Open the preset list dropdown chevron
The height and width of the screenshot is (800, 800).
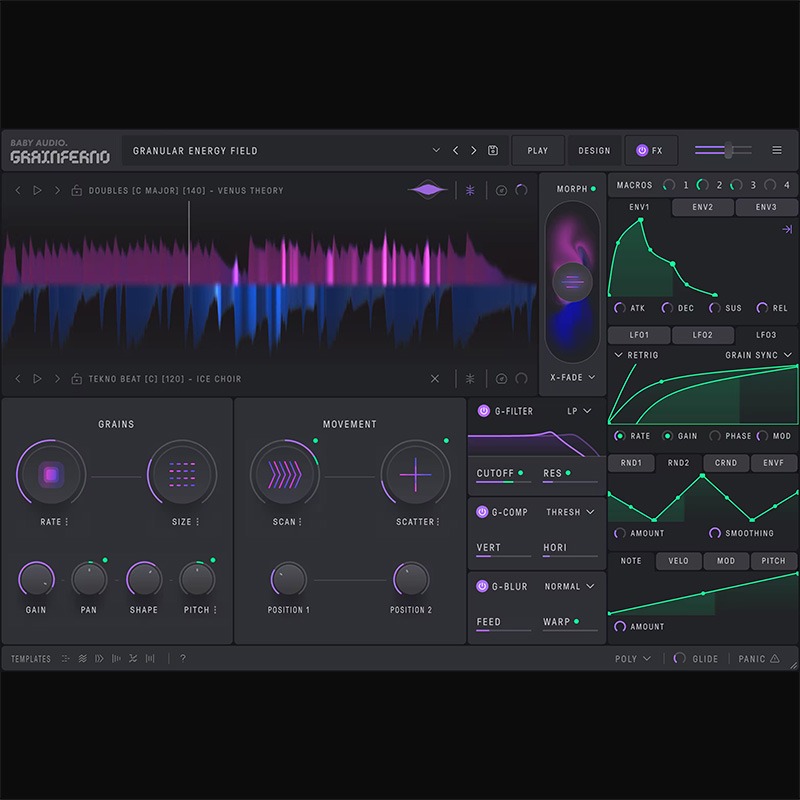(x=436, y=150)
